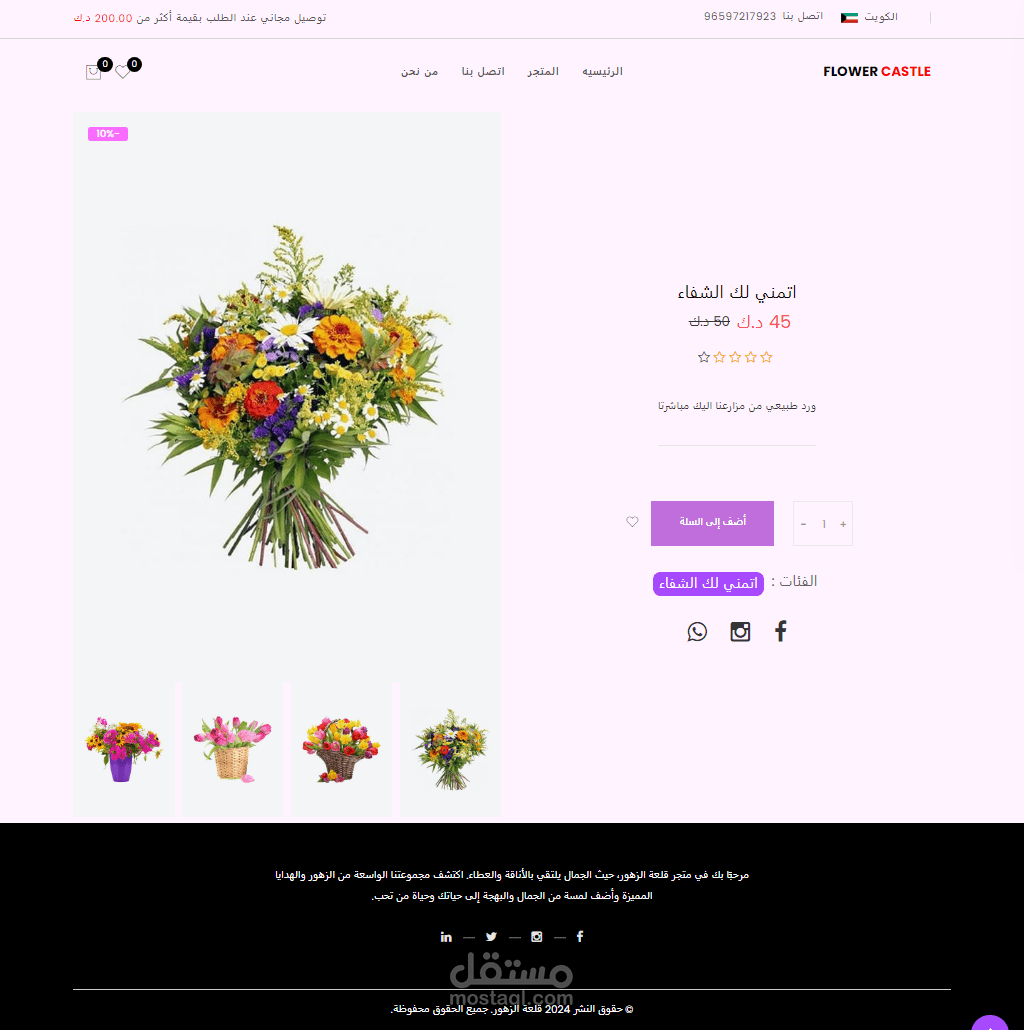This screenshot has width=1024, height=1030.
Task: Click the scroll-to-top purple arrow button
Action: click(x=990, y=1023)
